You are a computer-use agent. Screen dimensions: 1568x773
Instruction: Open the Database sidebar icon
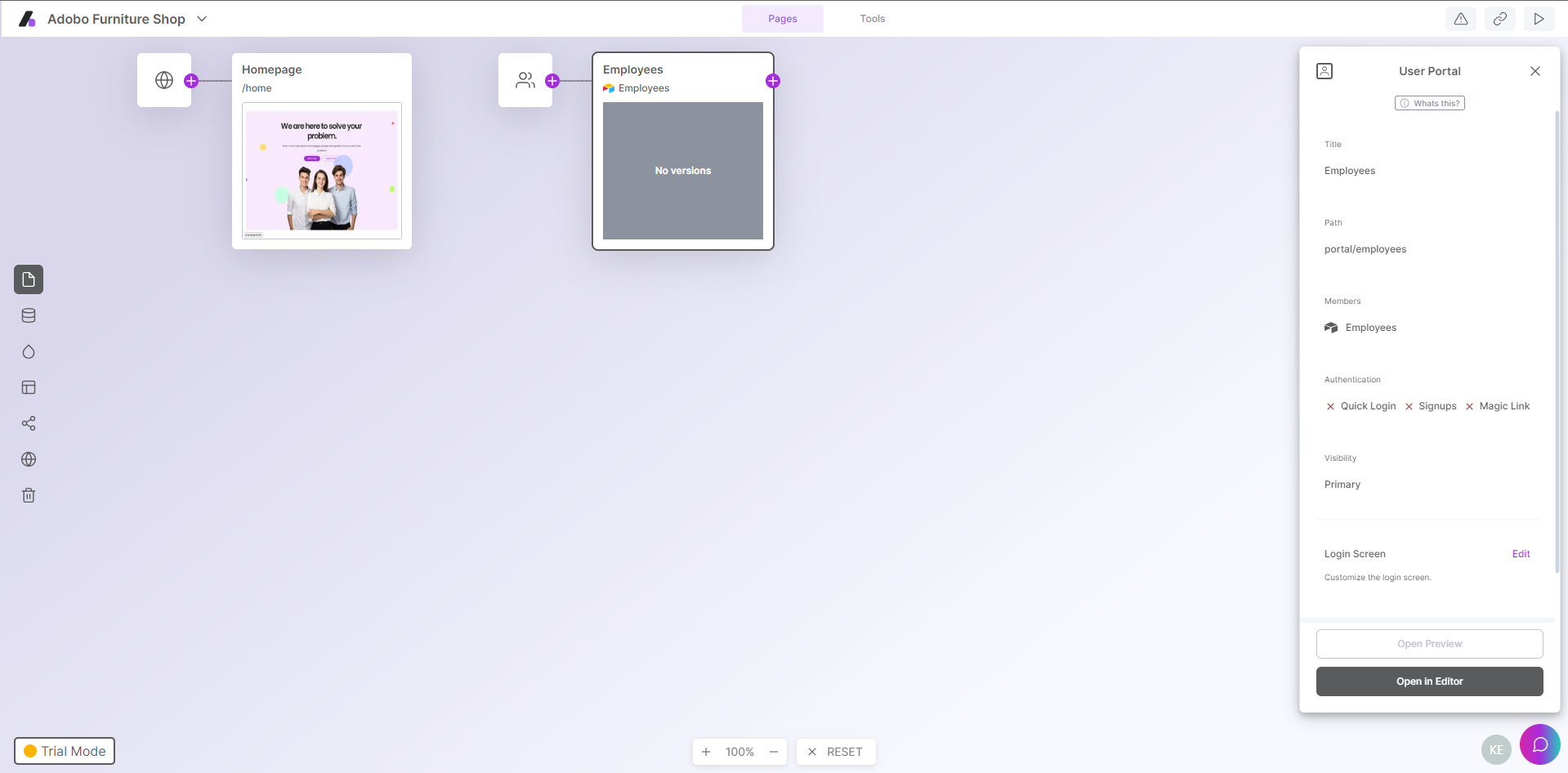point(29,315)
